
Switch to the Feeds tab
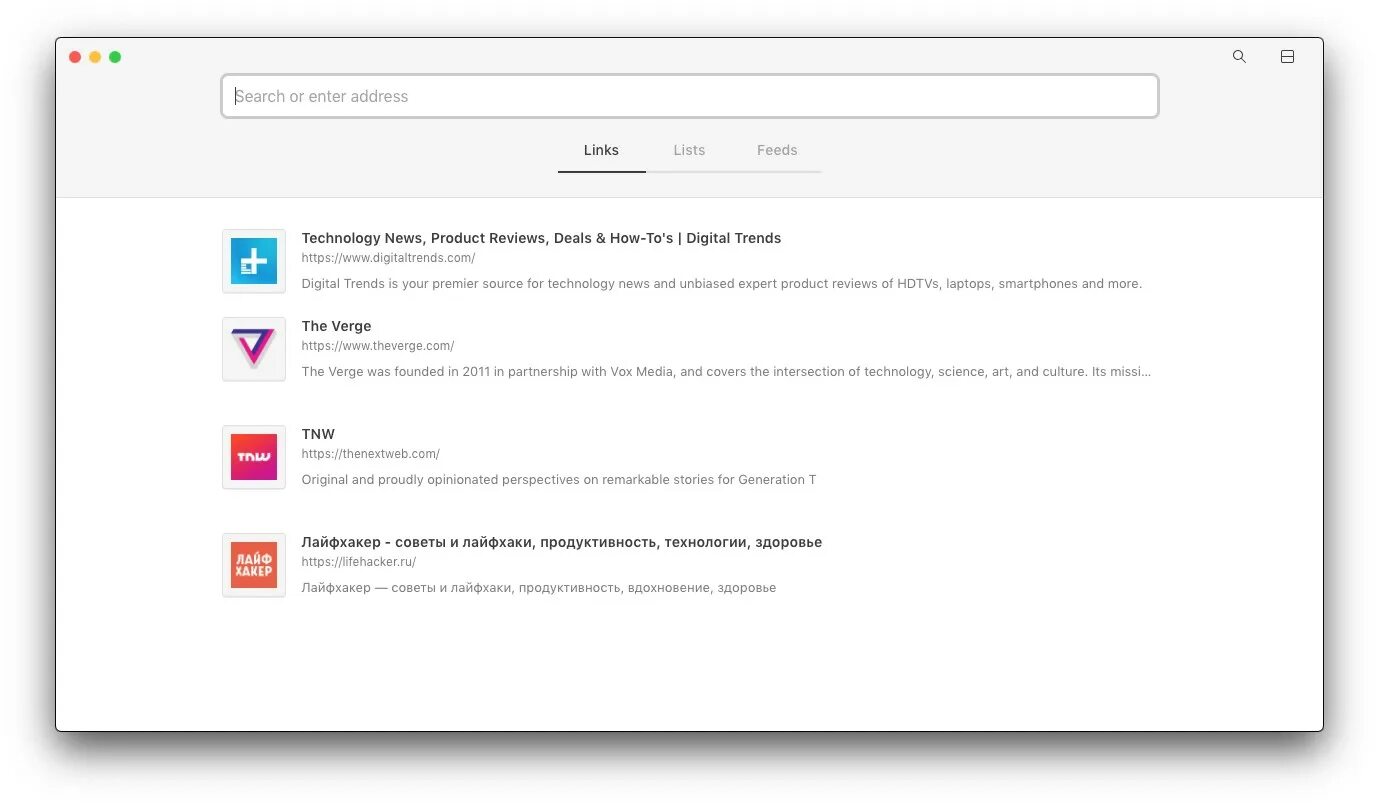point(777,150)
